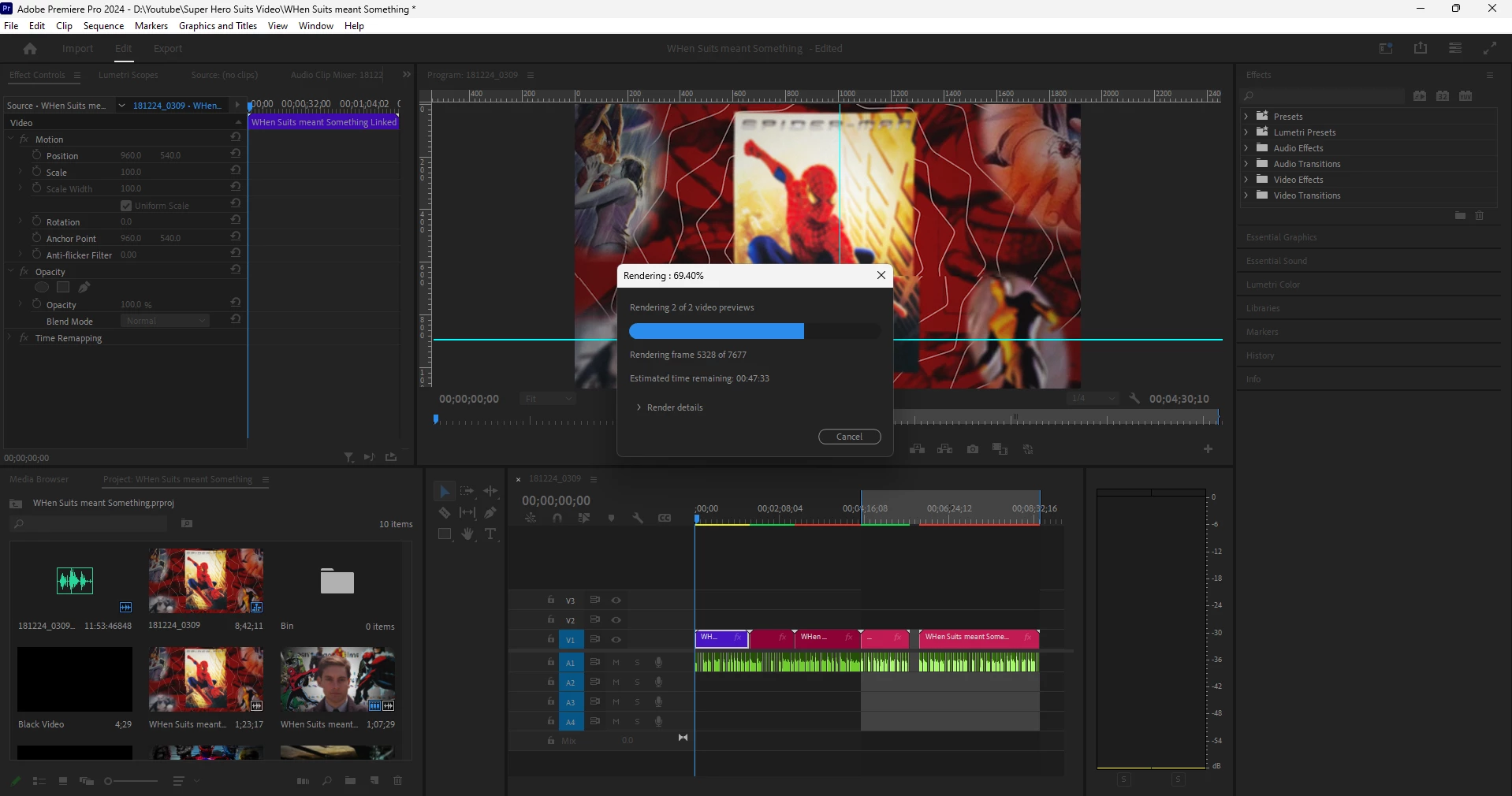This screenshot has height=796, width=1512.
Task: Toggle insert sequences as nests icon
Action: tap(531, 518)
